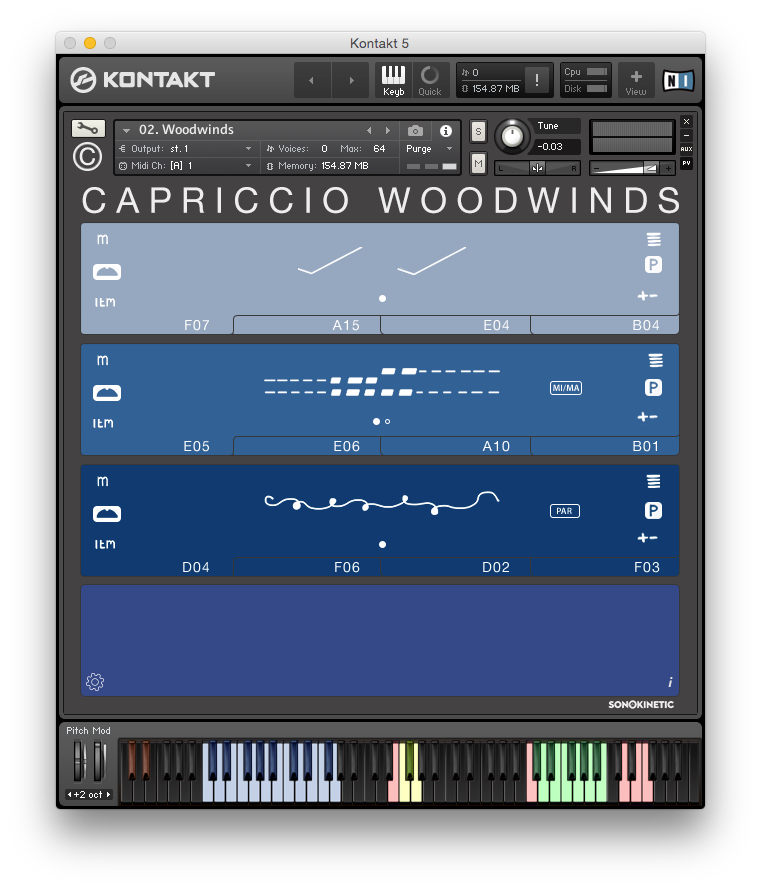Toggle the PAR button
This screenshot has width=761, height=889.
[564, 511]
